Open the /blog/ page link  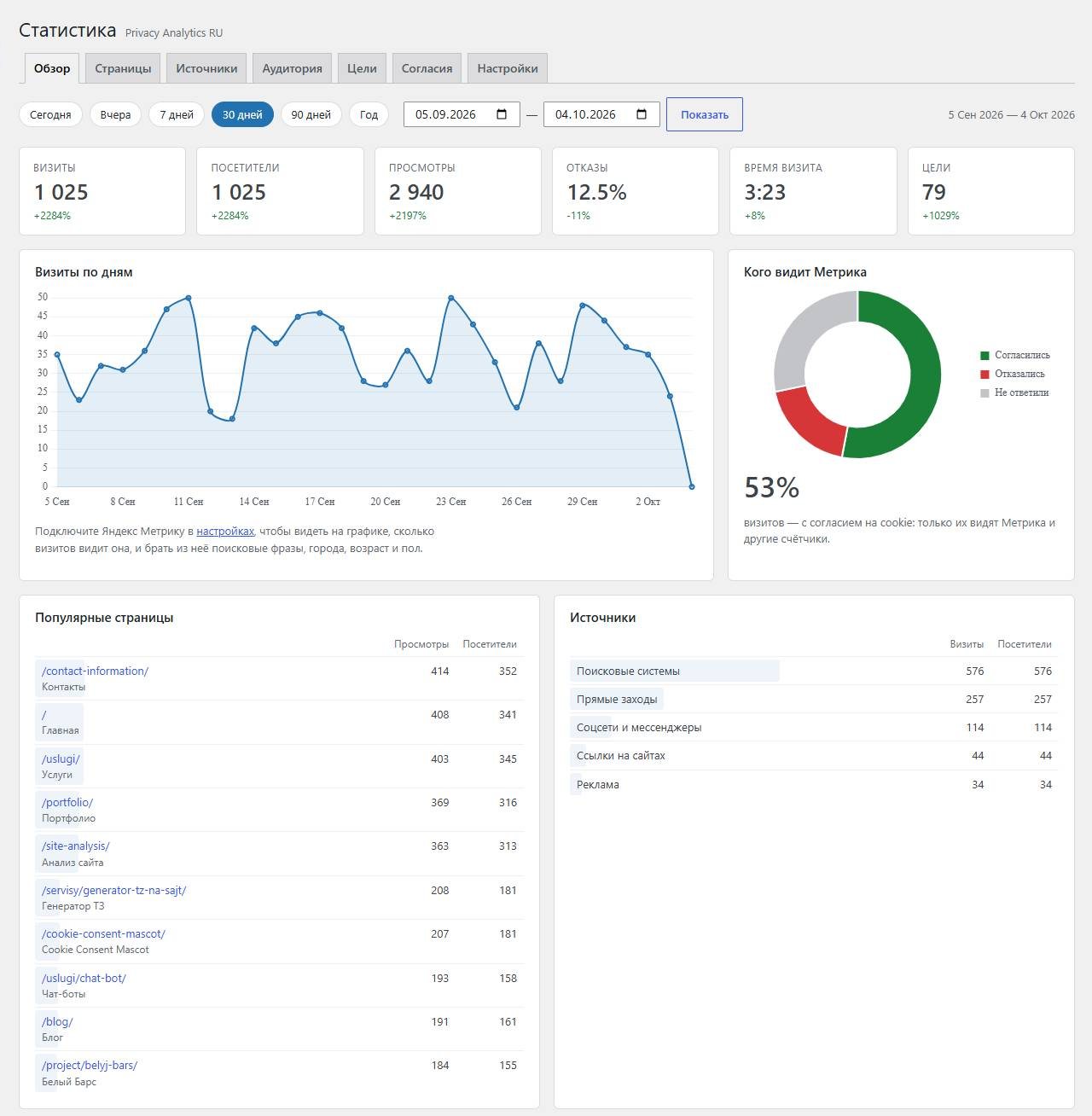pos(57,1022)
